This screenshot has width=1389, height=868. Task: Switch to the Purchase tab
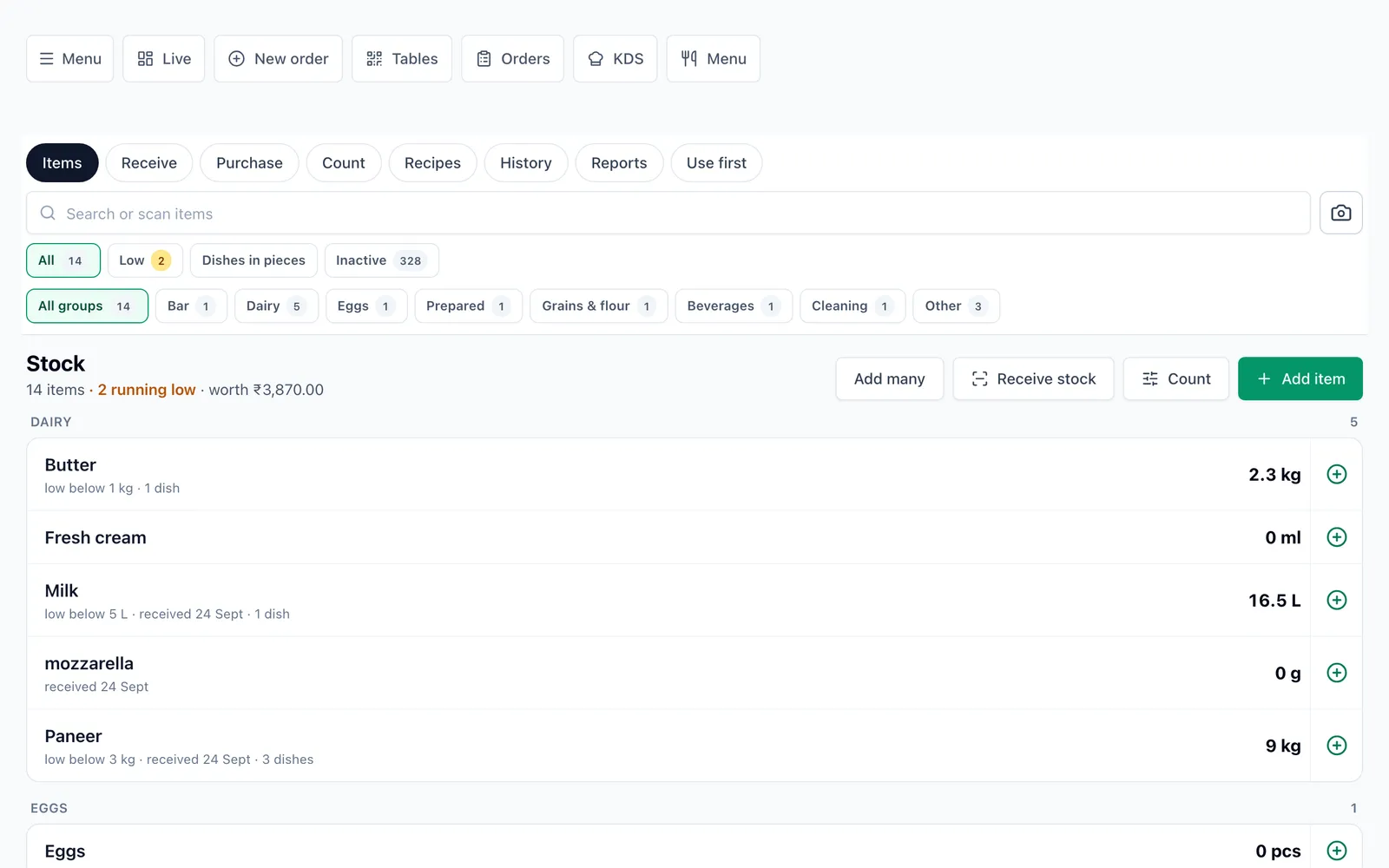[x=249, y=163]
